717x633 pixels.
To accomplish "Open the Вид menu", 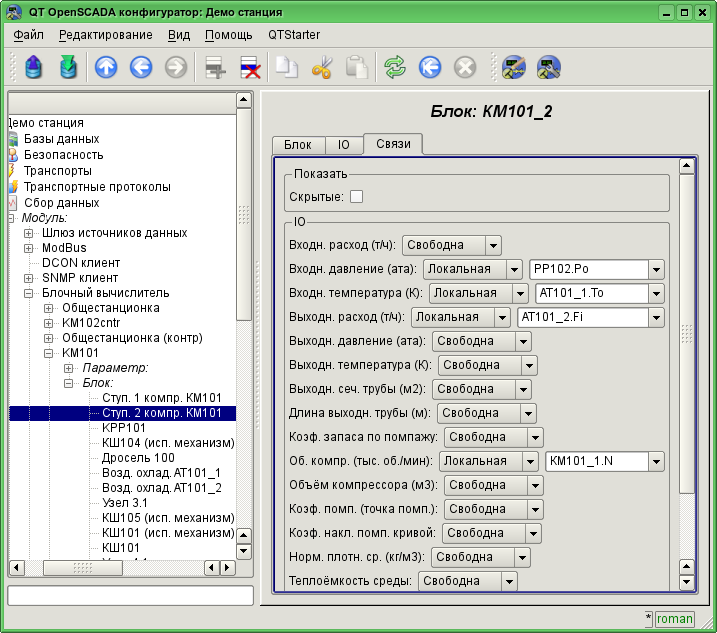I will pos(179,35).
